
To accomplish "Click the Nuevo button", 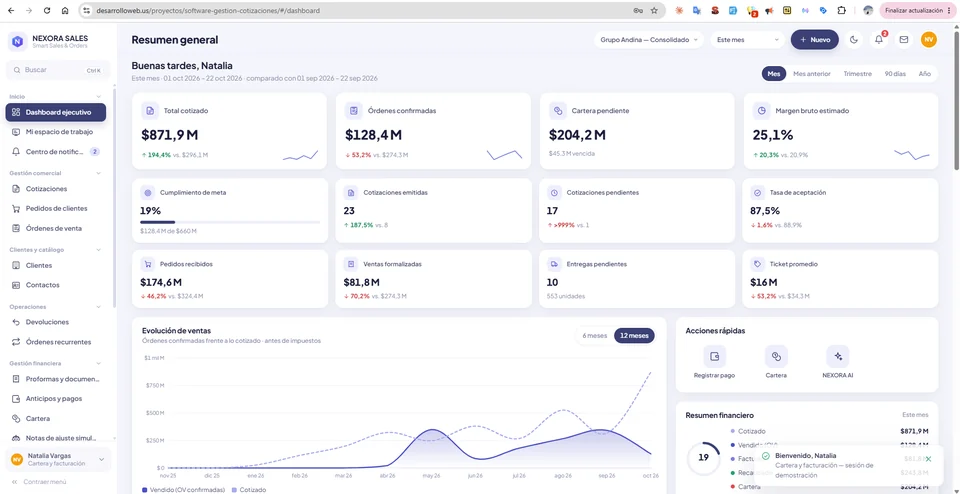I will point(814,40).
